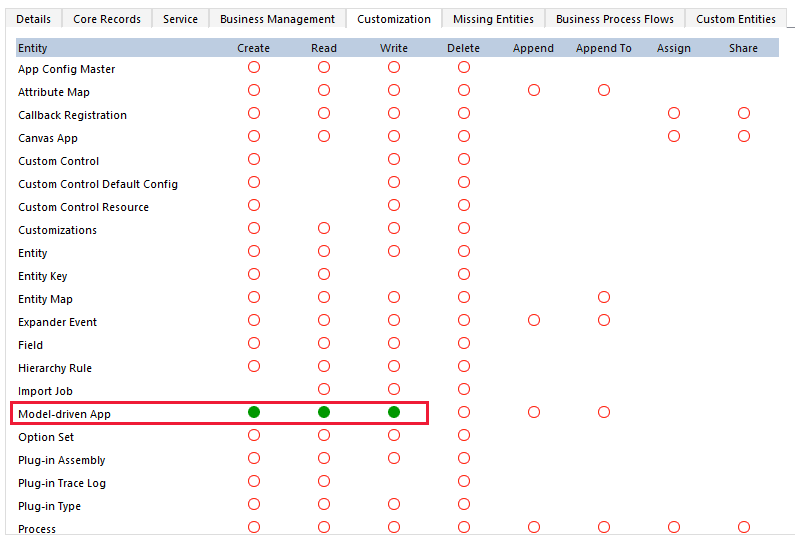Toggle Create privilege for Option Set
Screen dimensions: 795x542
pyautogui.click(x=254, y=435)
